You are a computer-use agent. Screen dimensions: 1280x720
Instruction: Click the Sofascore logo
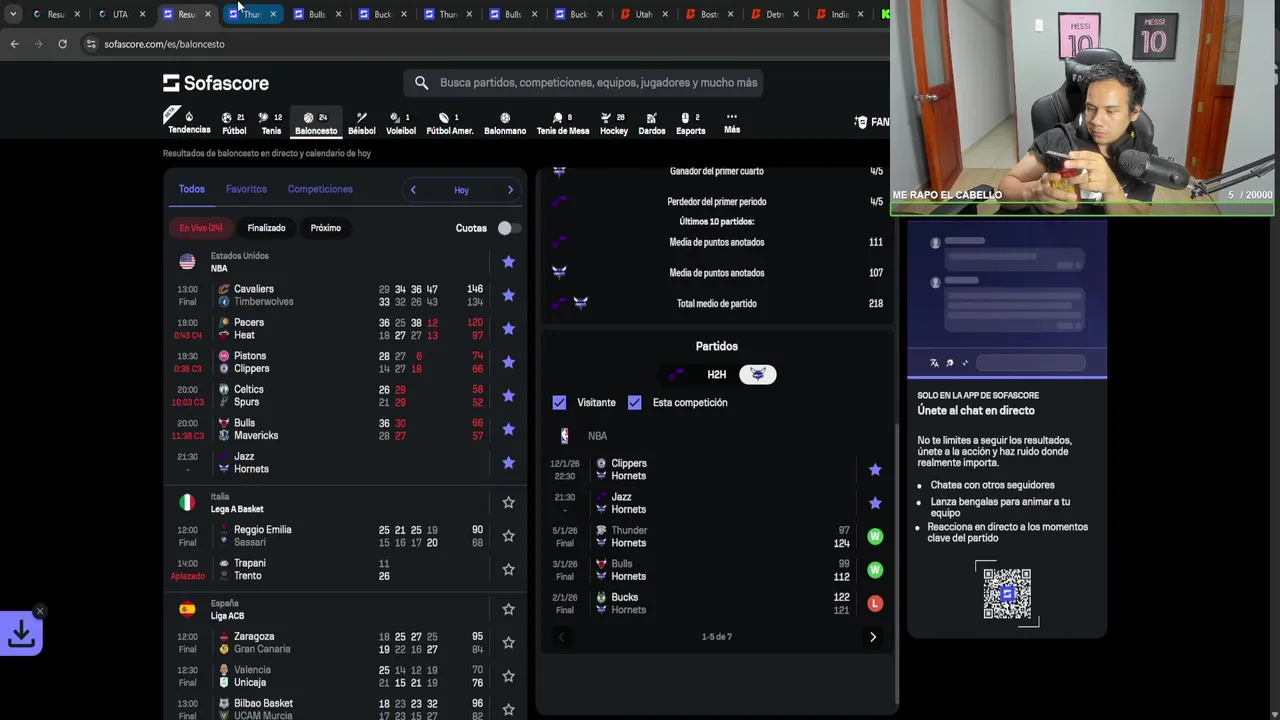coord(216,83)
